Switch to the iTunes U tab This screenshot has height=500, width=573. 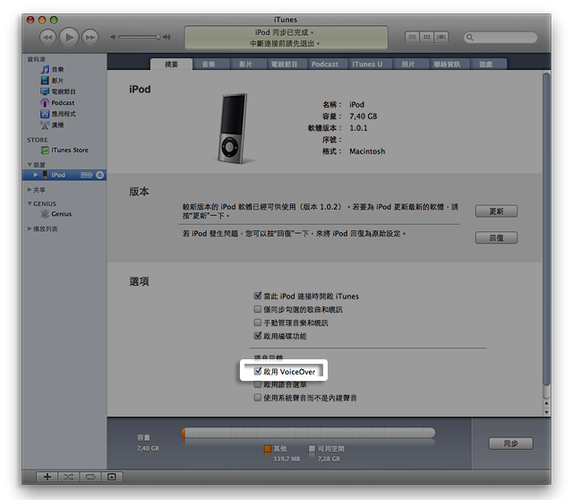(367, 64)
